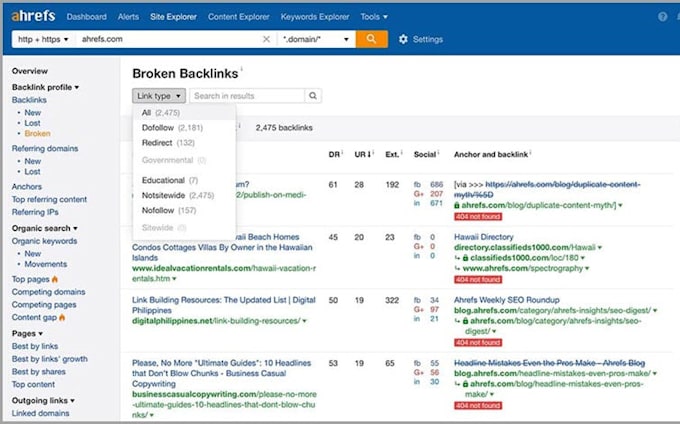Clear the ahrefs.com URL field with X

[266, 39]
